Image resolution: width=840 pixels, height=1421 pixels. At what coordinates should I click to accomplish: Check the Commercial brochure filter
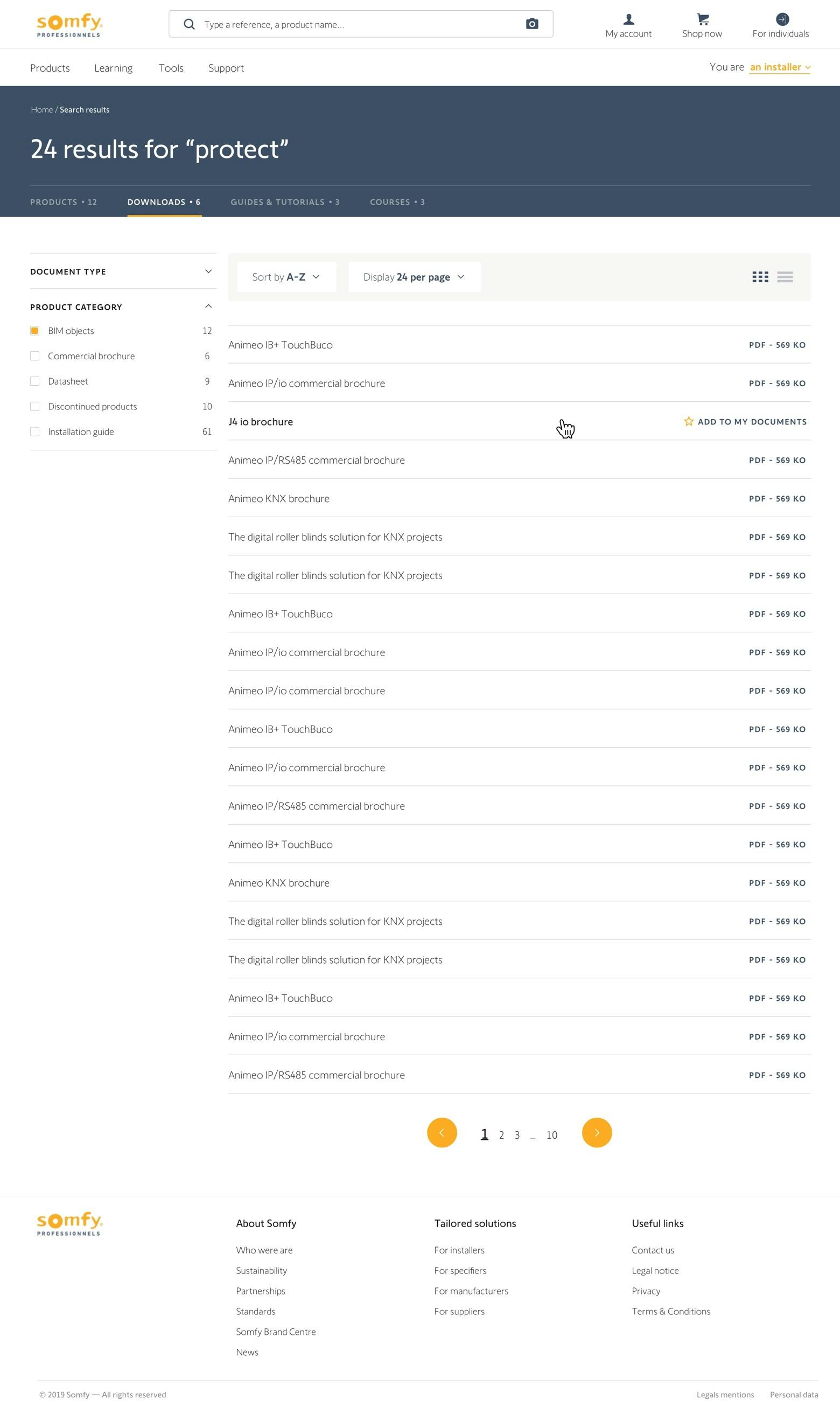click(35, 356)
